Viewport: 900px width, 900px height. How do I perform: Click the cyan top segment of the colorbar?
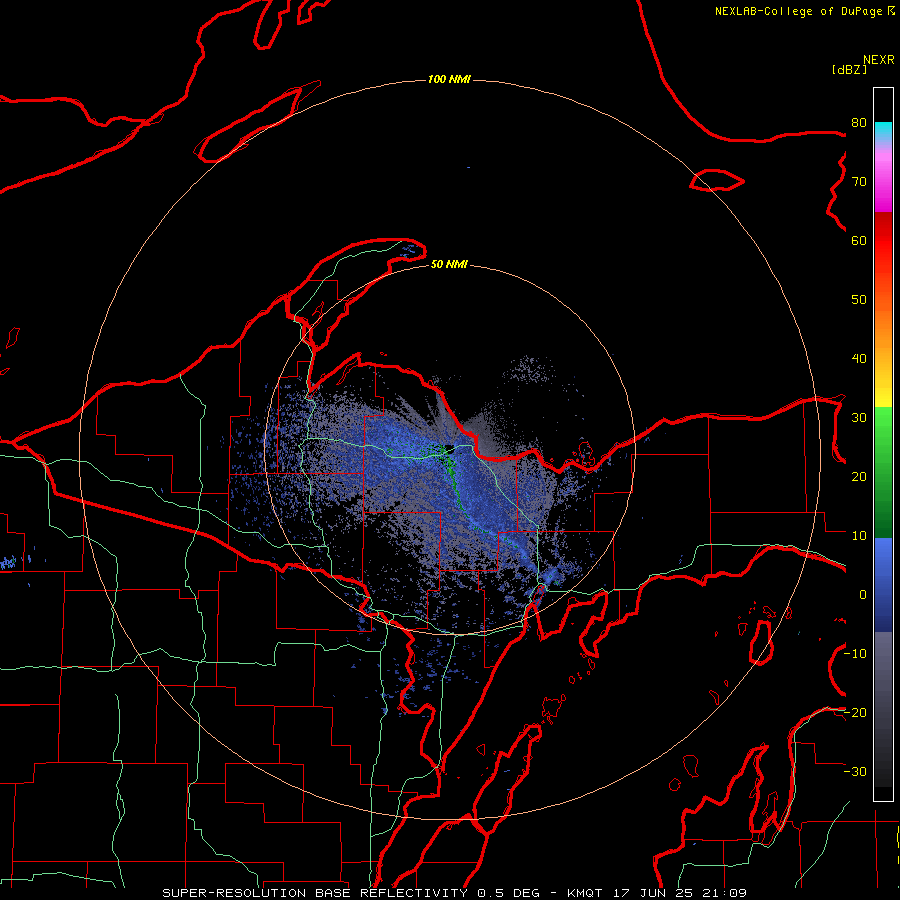(x=883, y=131)
